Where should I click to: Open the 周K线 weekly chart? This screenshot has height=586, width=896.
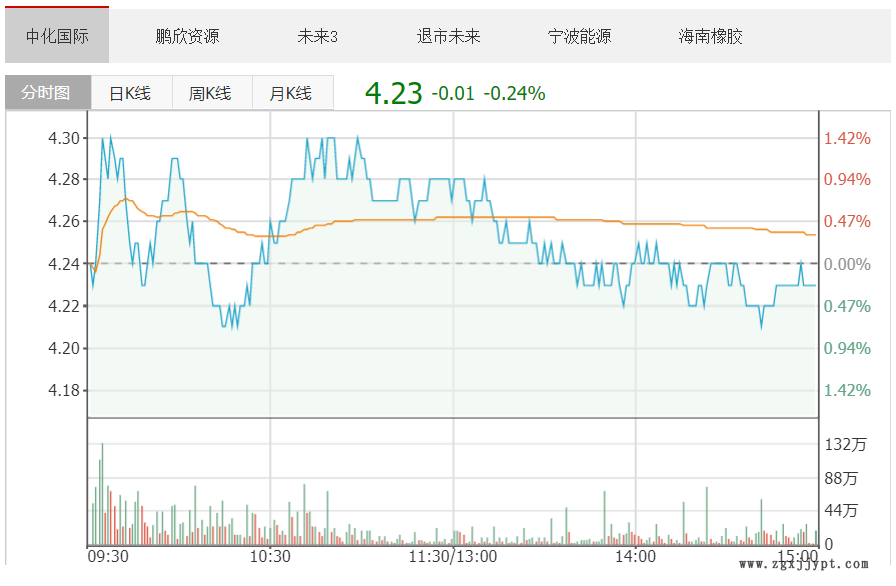pyautogui.click(x=212, y=93)
